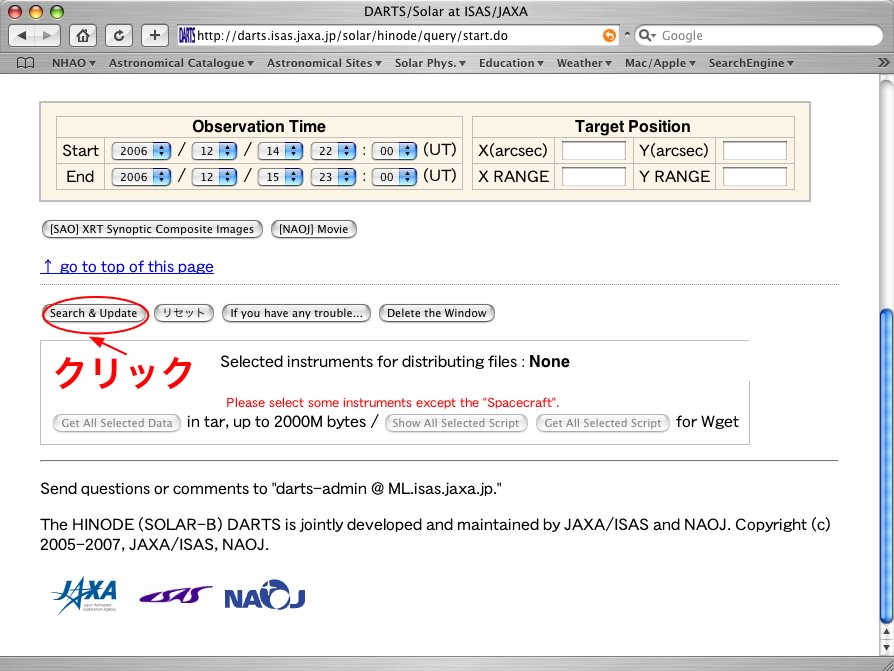Click the Delete the Window button
The image size is (894, 671).
tap(436, 313)
